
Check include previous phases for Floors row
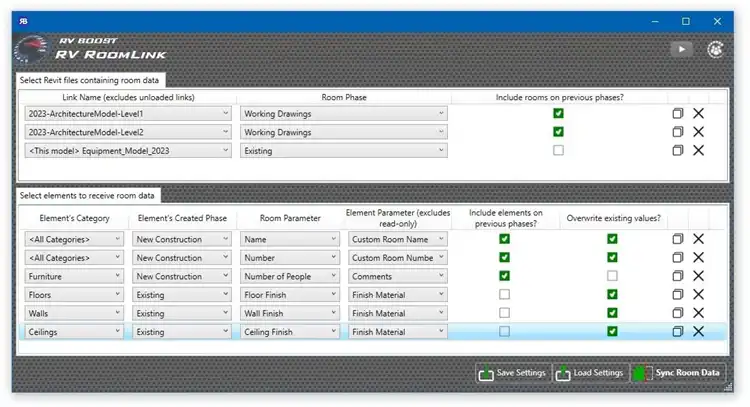[504, 294]
